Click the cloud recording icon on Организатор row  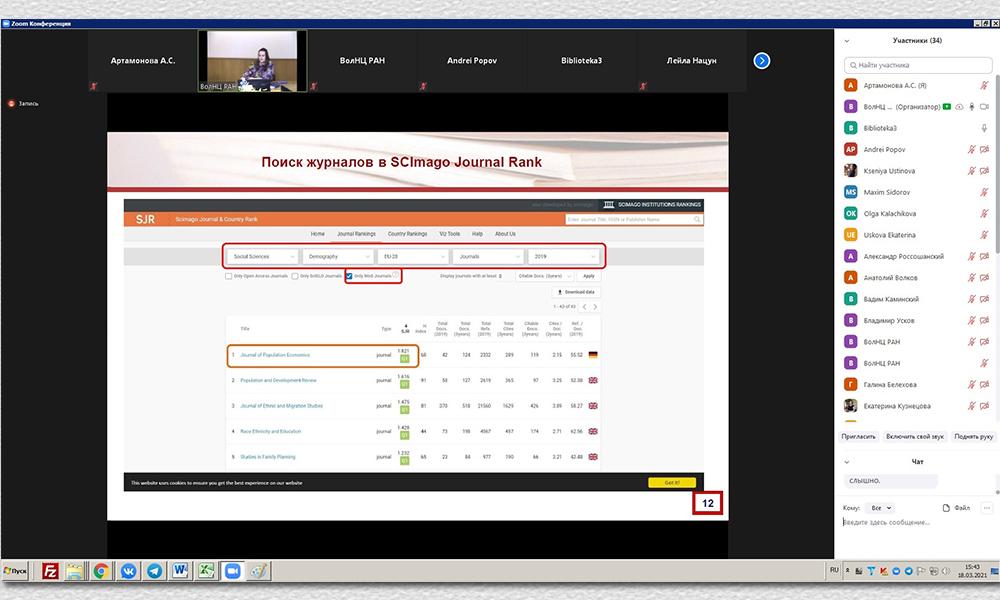(959, 106)
